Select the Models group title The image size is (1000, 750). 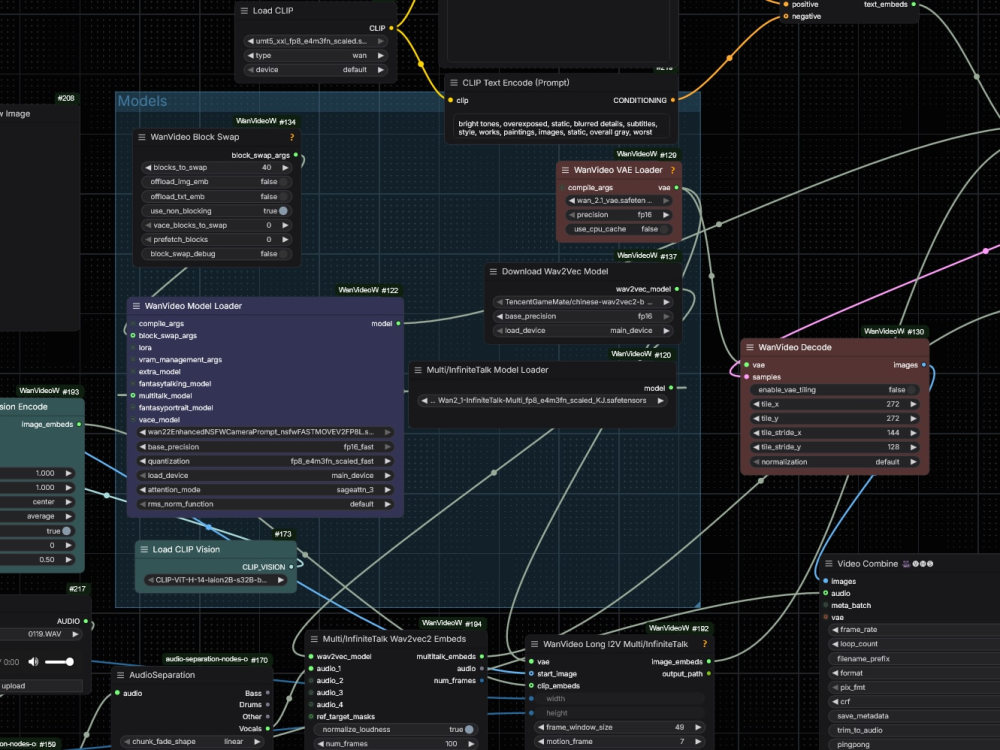coord(142,101)
